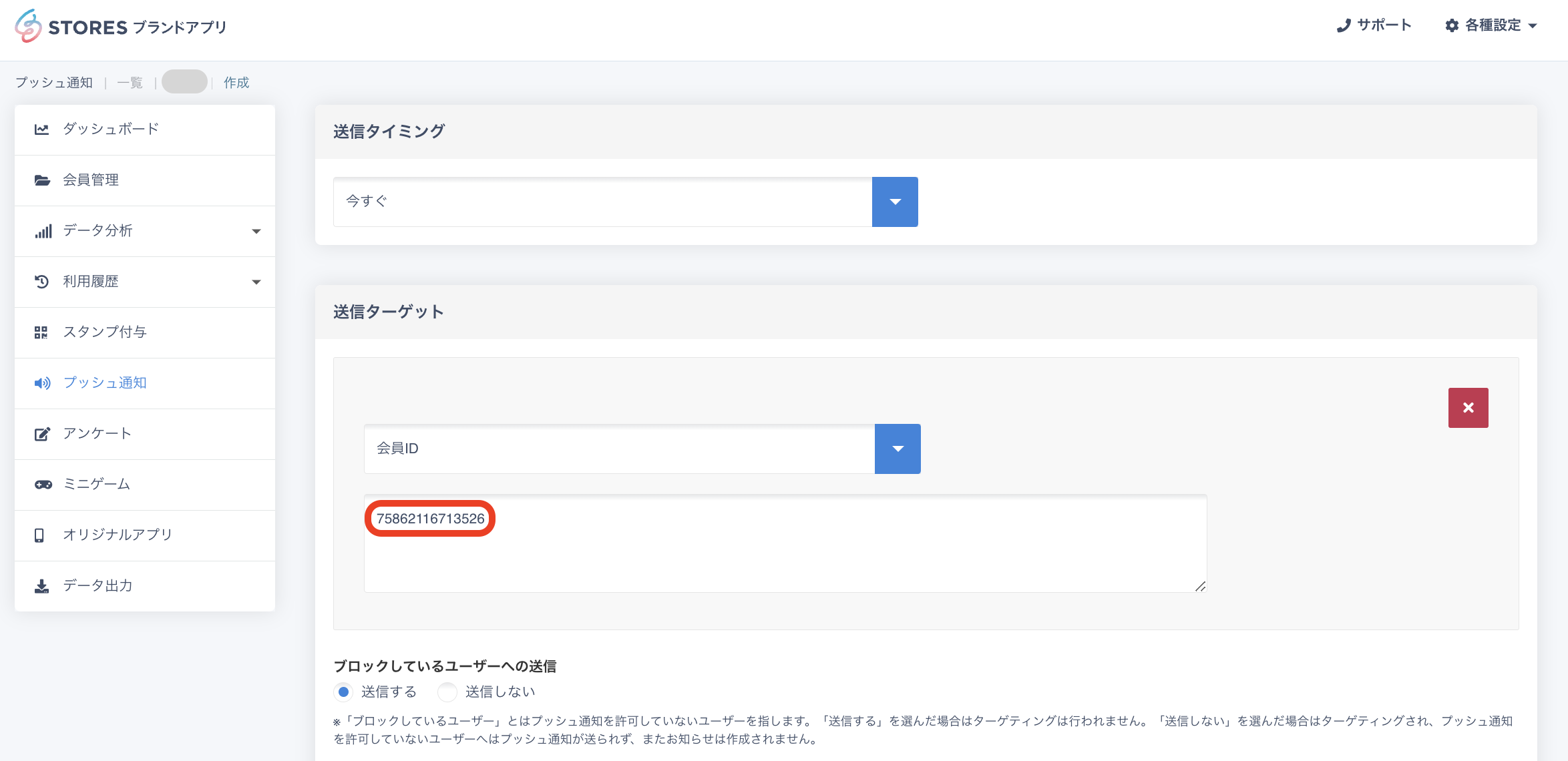This screenshot has width=1568, height=761.
Task: Select the 送信する radio button
Action: (343, 692)
